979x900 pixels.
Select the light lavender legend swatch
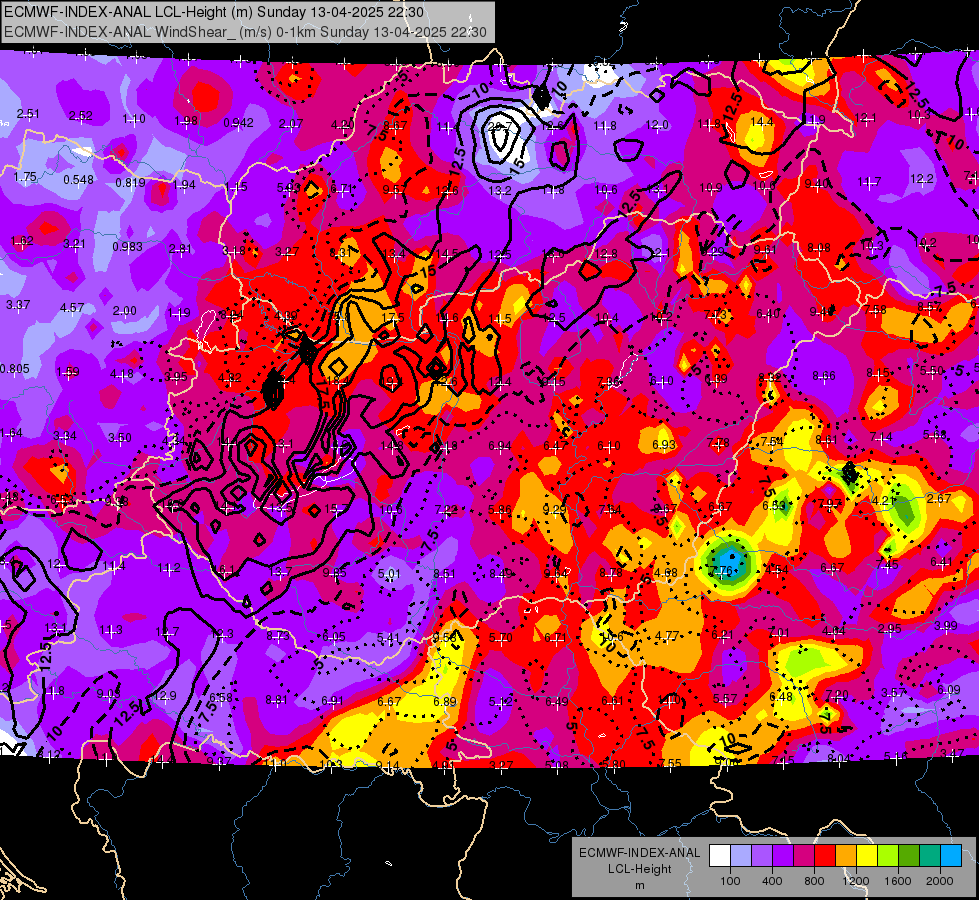click(741, 856)
